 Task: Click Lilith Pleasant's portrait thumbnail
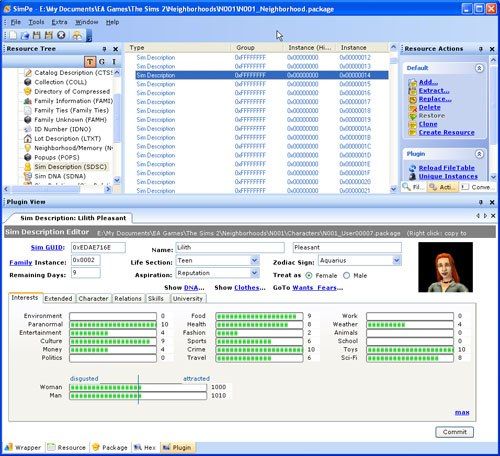tap(445, 267)
